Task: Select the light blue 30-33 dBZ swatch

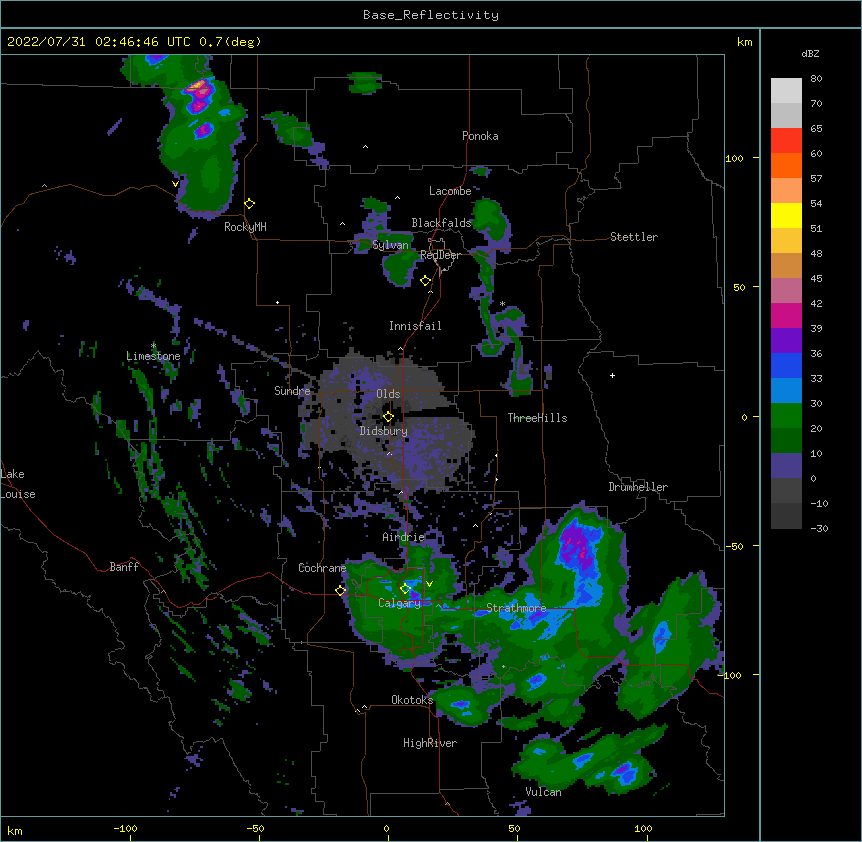Action: click(x=786, y=390)
